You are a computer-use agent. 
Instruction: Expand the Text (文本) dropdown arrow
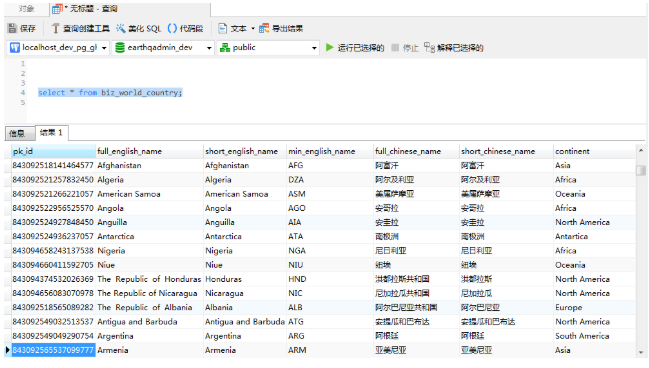pos(253,29)
